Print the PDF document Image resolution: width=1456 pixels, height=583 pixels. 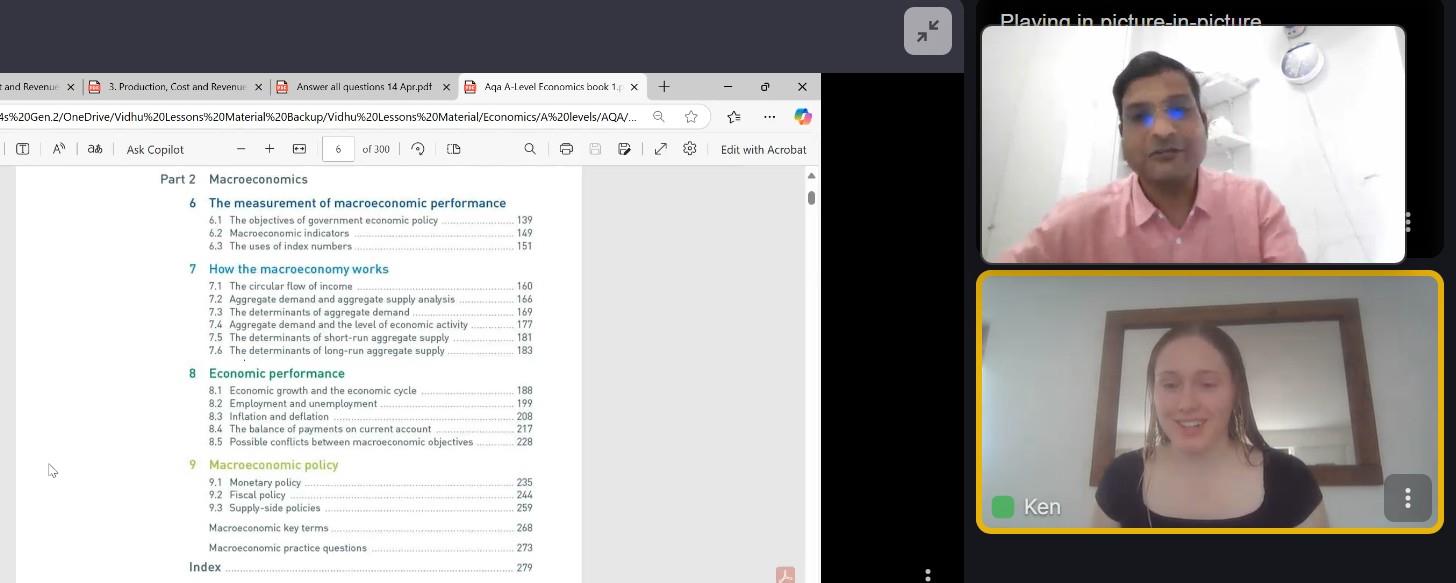pyautogui.click(x=566, y=149)
